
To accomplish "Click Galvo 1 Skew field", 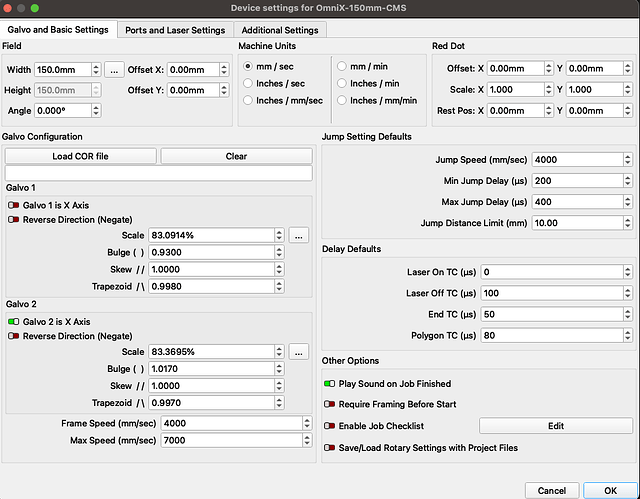I will coord(211,270).
